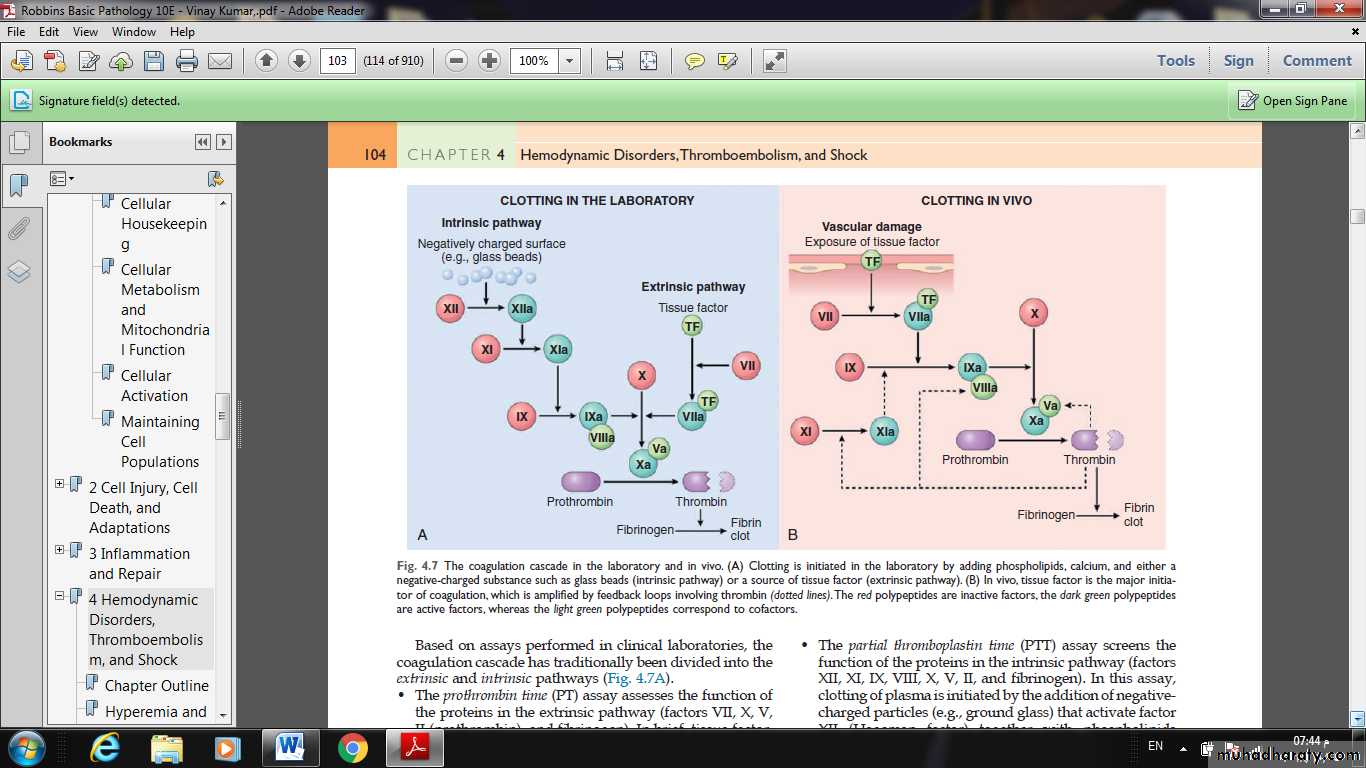The width and height of the screenshot is (1366, 768).
Task: Open the View menu
Action: pyautogui.click(x=85, y=32)
